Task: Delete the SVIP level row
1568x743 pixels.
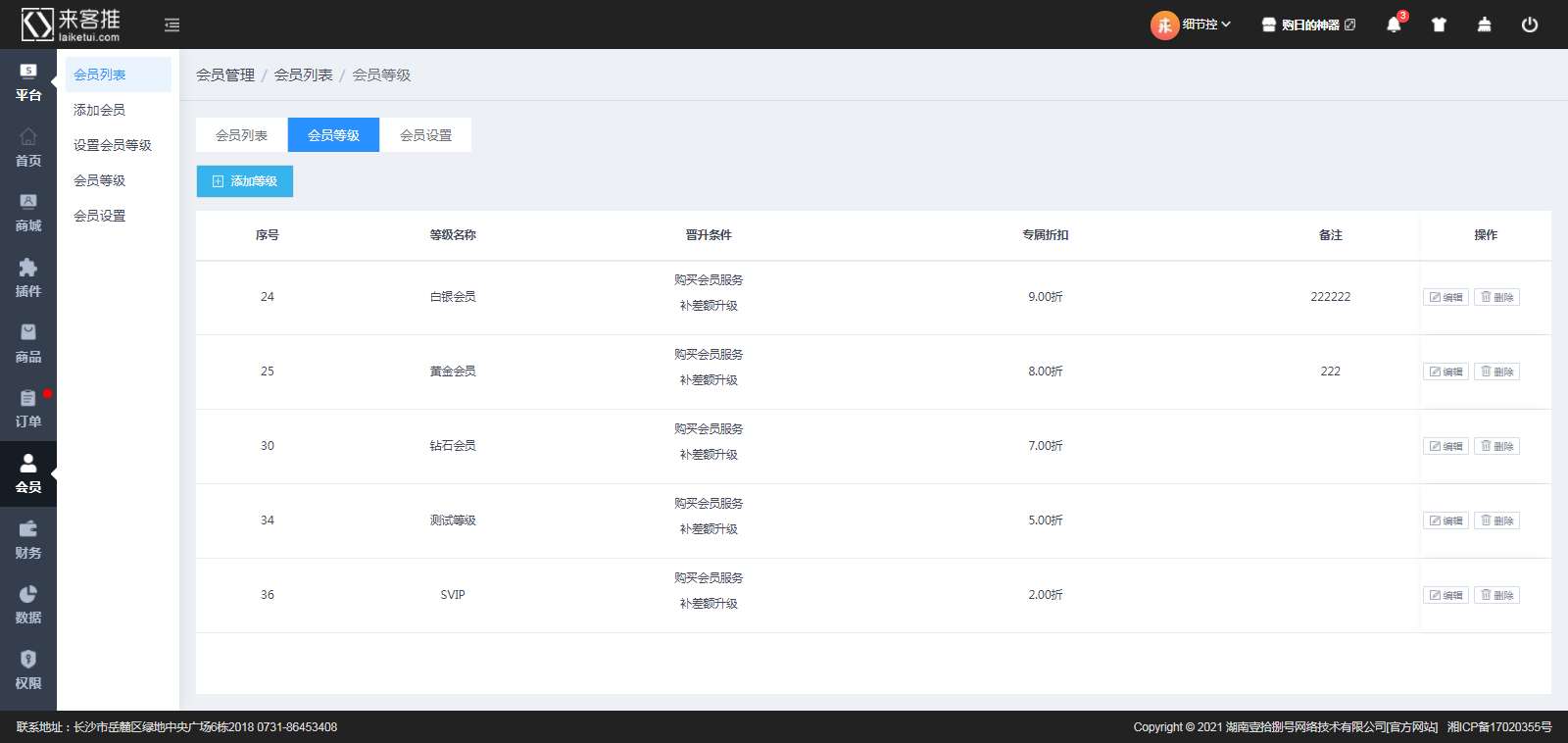Action: (1496, 595)
